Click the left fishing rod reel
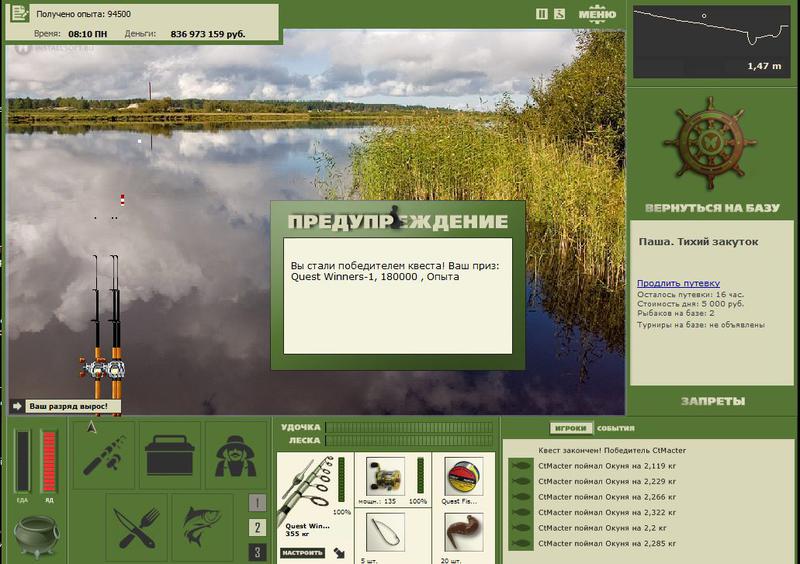Screen dimensions: 800x564 93,368
